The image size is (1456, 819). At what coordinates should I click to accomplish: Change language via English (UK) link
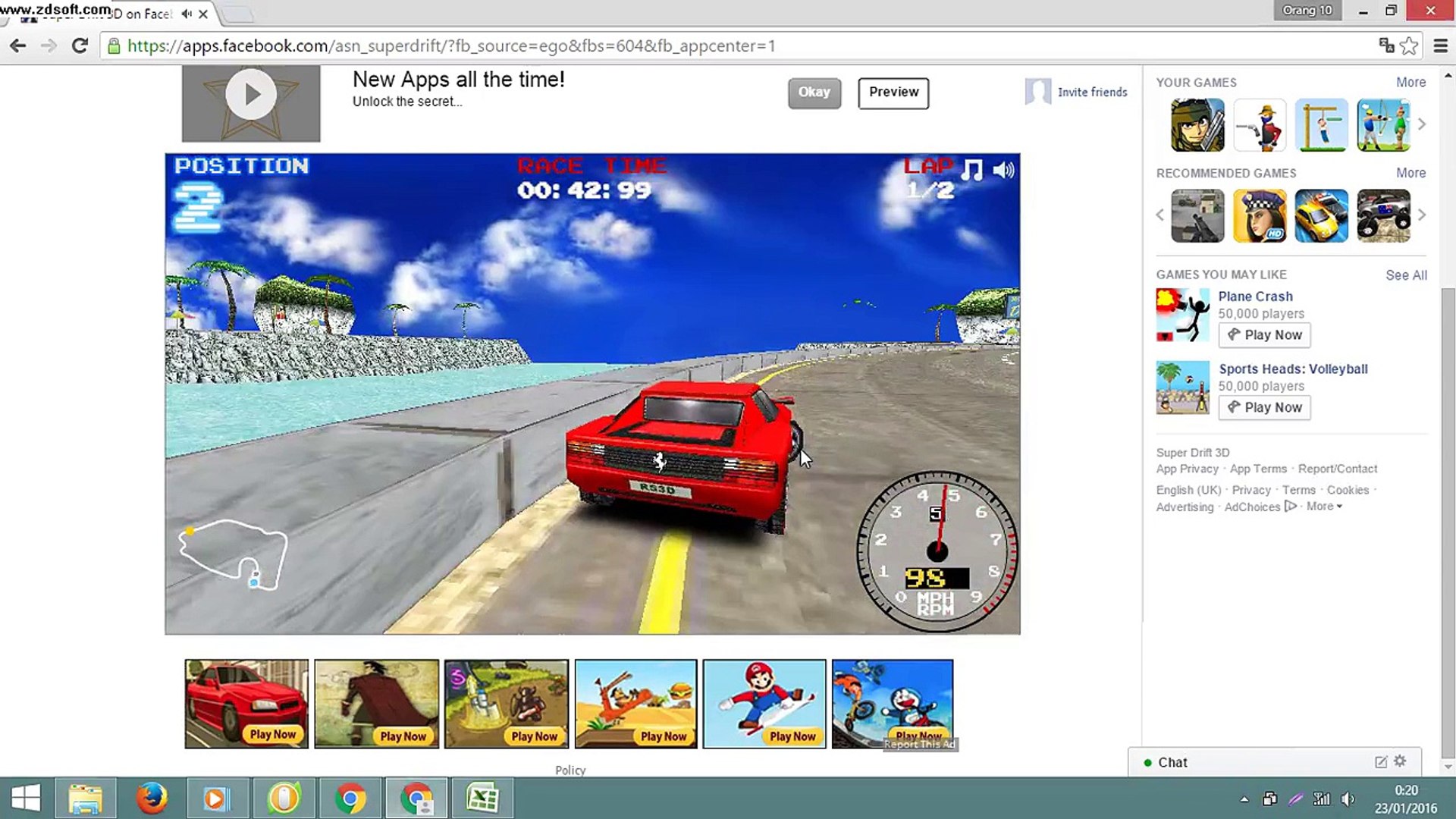1188,491
